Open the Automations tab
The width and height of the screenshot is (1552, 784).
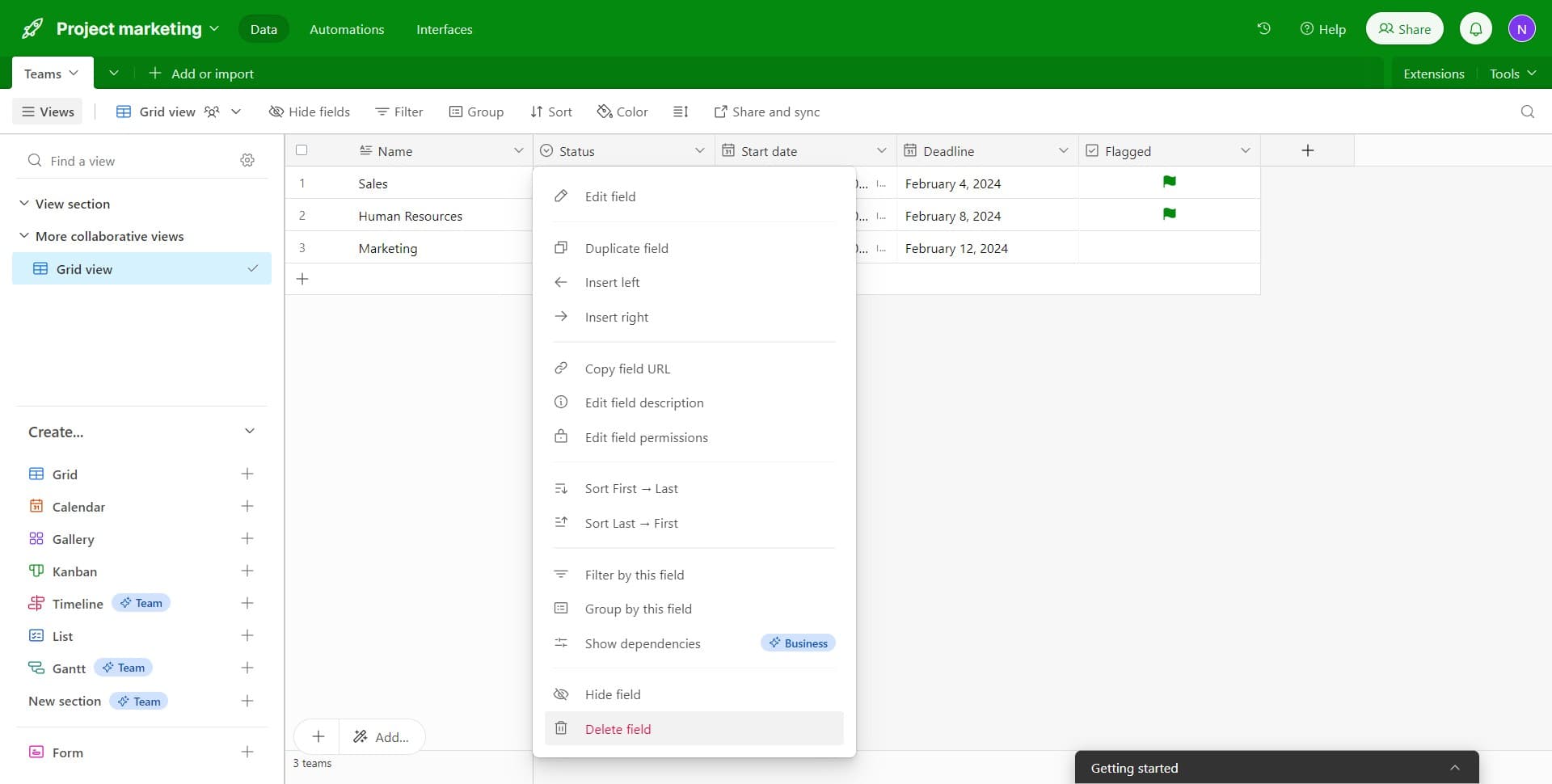click(x=347, y=29)
